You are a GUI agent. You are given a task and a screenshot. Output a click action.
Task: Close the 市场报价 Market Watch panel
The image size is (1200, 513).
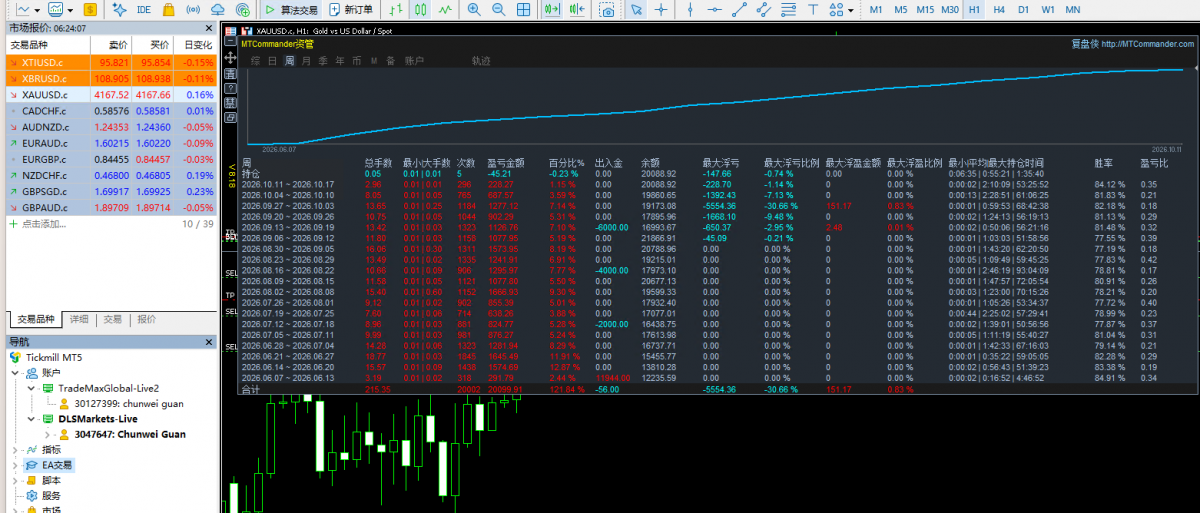tap(208, 28)
